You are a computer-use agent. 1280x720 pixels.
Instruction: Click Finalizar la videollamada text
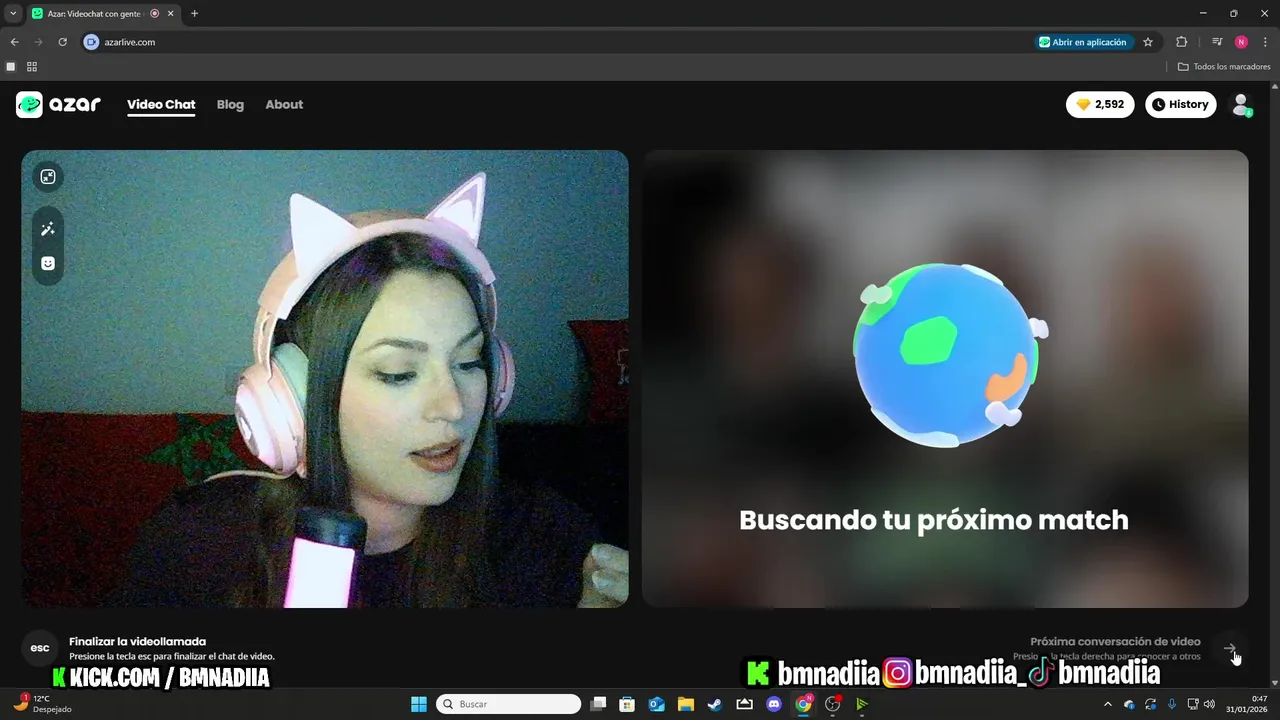coord(138,641)
